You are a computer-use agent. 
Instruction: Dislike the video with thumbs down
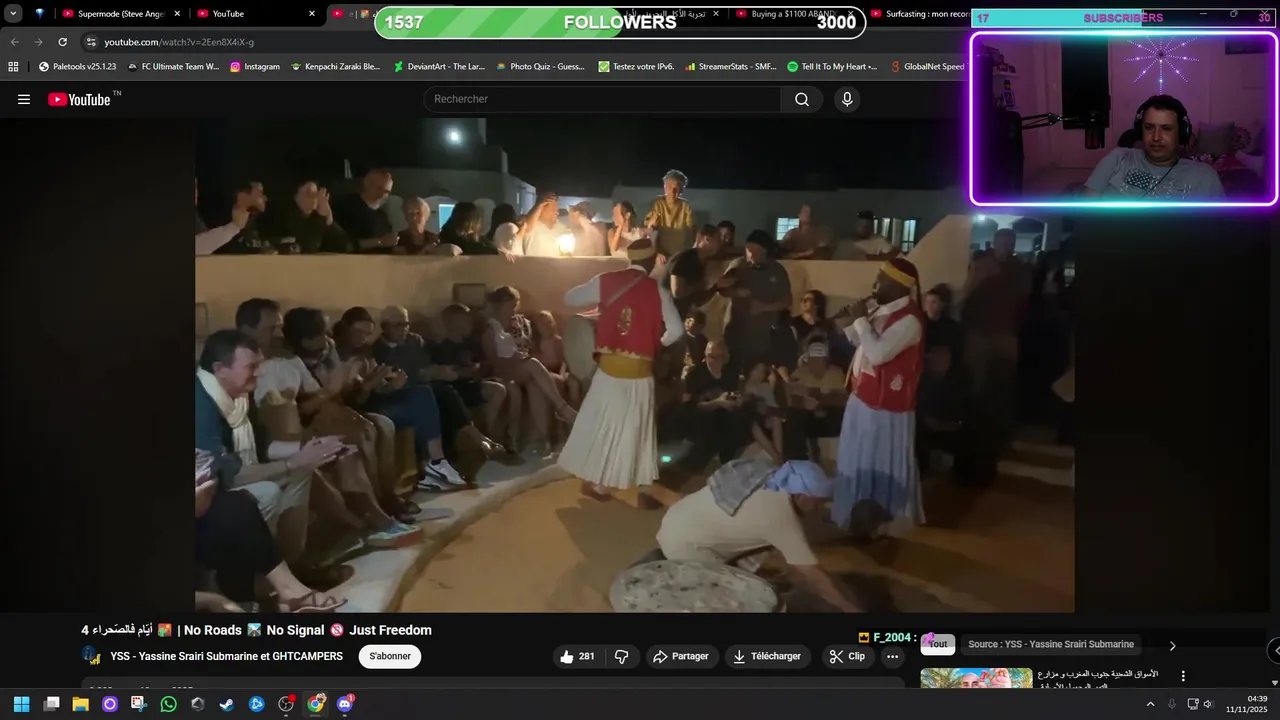621,656
